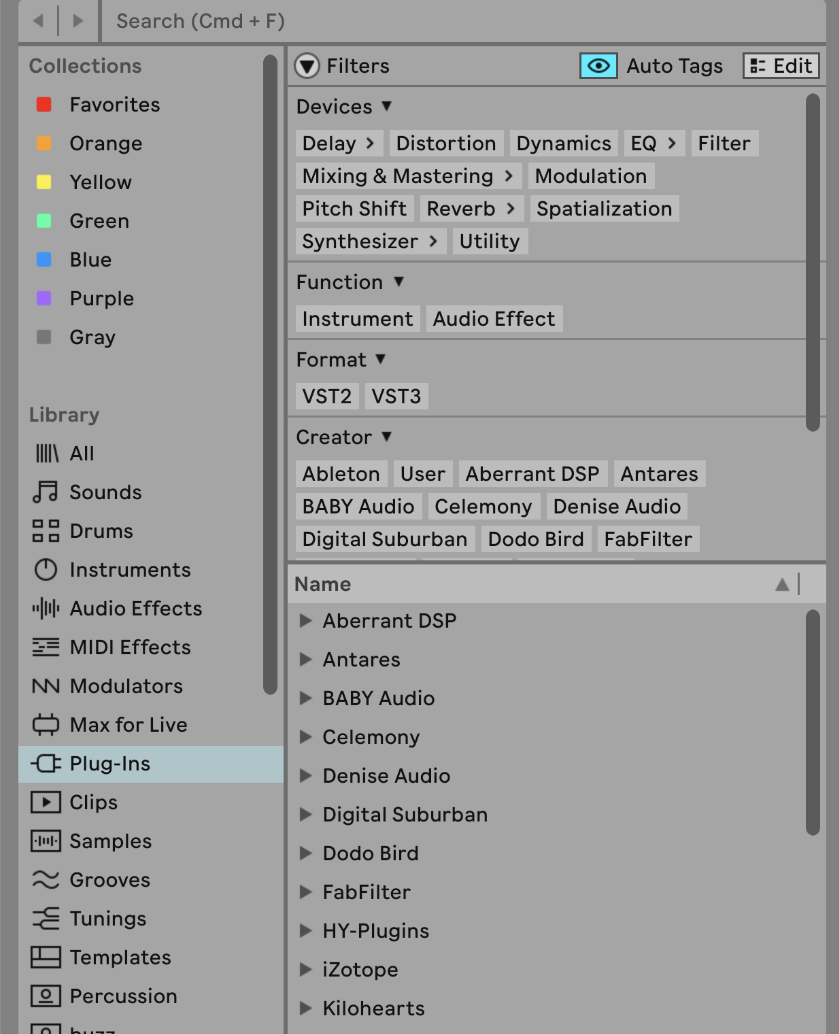
Task: Select the Modulators icon
Action: point(45,686)
